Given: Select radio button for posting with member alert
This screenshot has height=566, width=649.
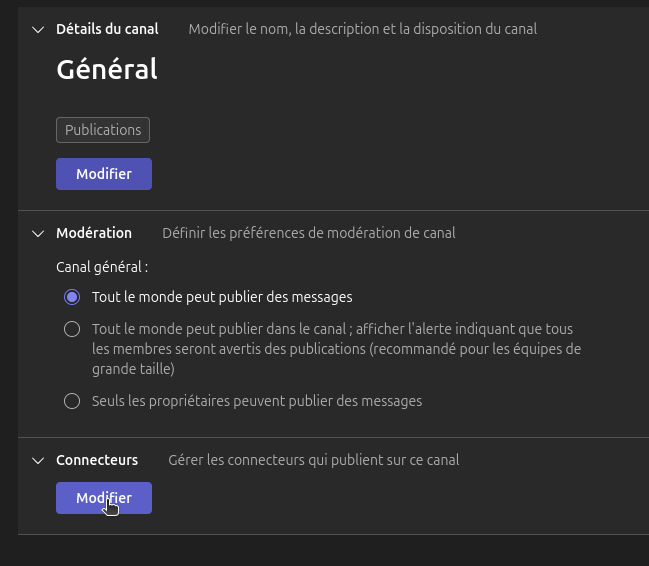Looking at the screenshot, I should coord(72,329).
